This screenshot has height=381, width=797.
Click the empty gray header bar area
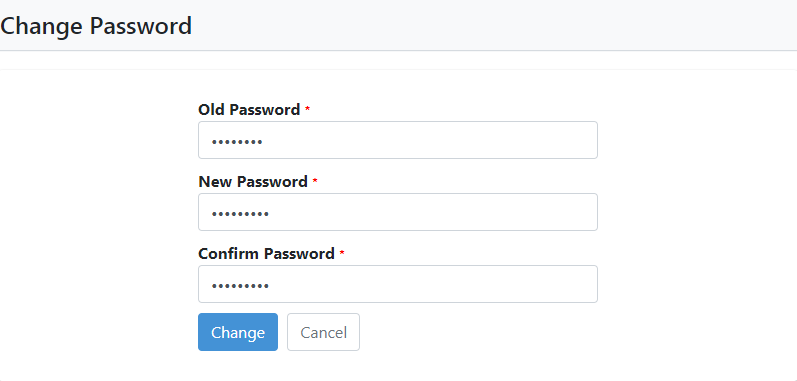[x=493, y=25]
